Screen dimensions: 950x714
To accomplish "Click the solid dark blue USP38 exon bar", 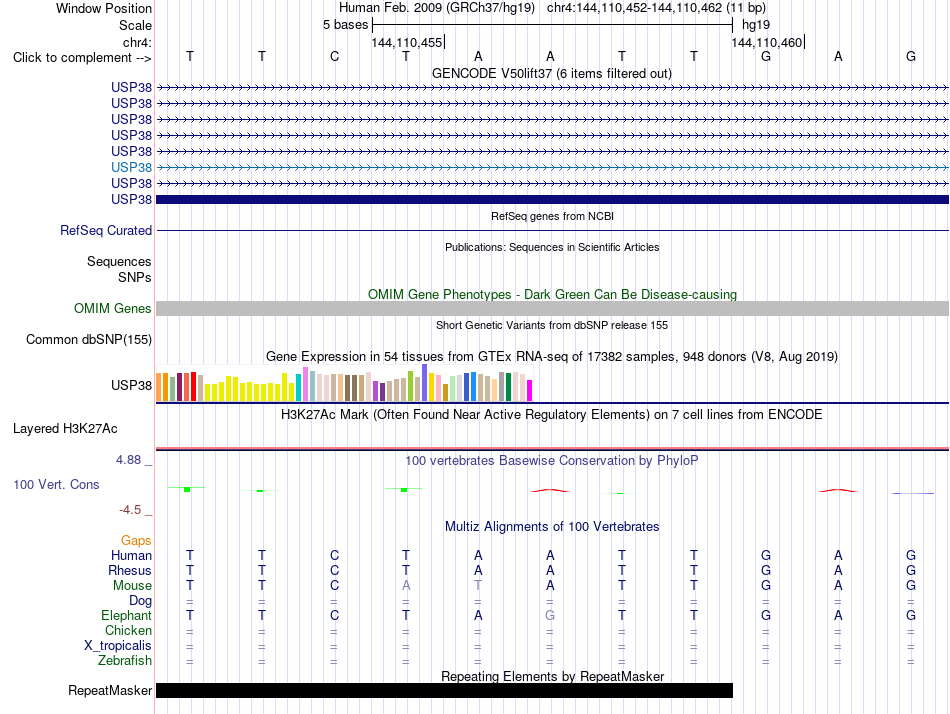I will tap(552, 199).
